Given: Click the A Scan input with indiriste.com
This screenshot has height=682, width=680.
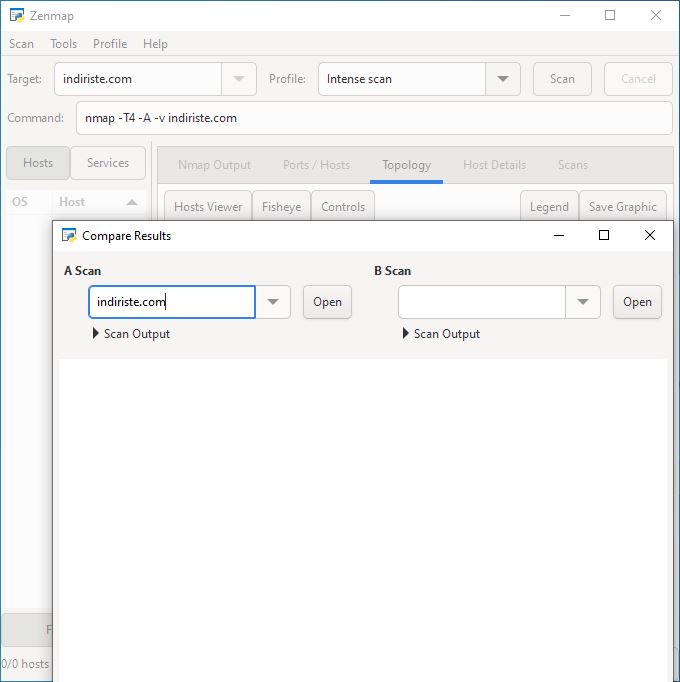Looking at the screenshot, I should [172, 302].
